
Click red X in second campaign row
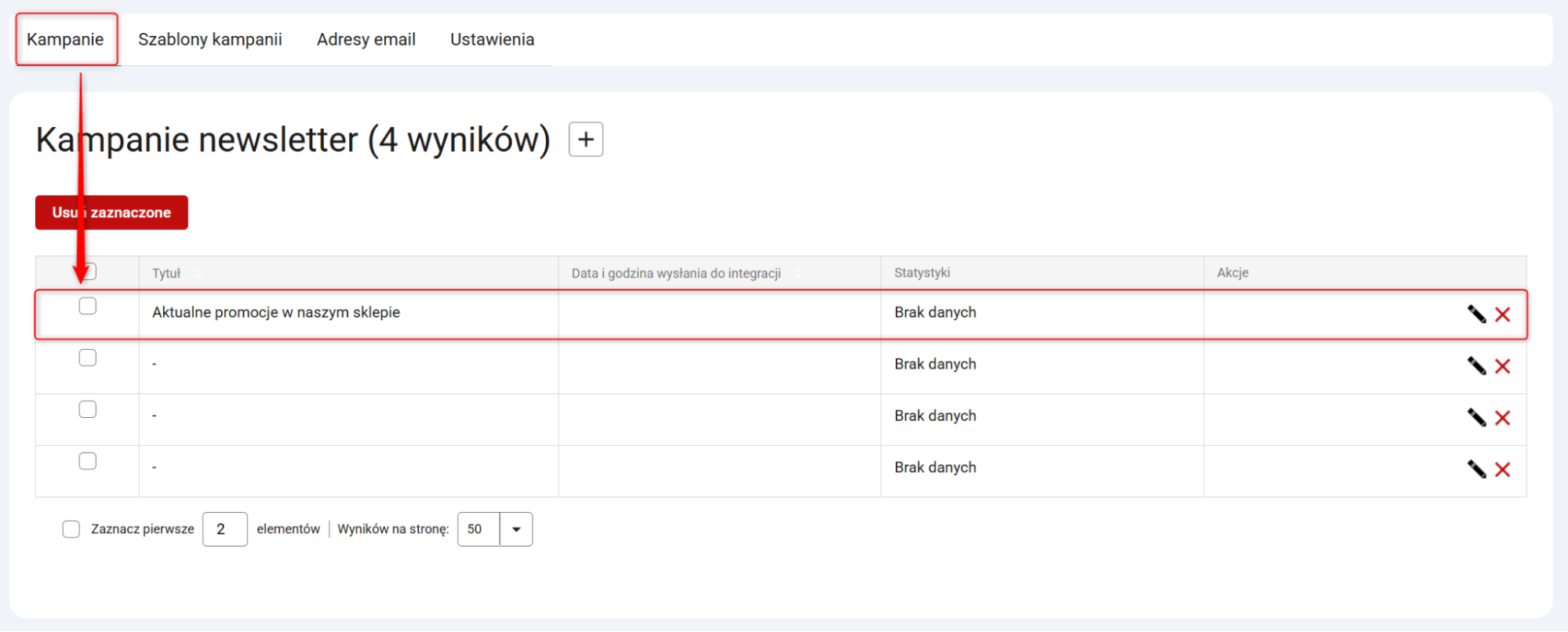1502,366
